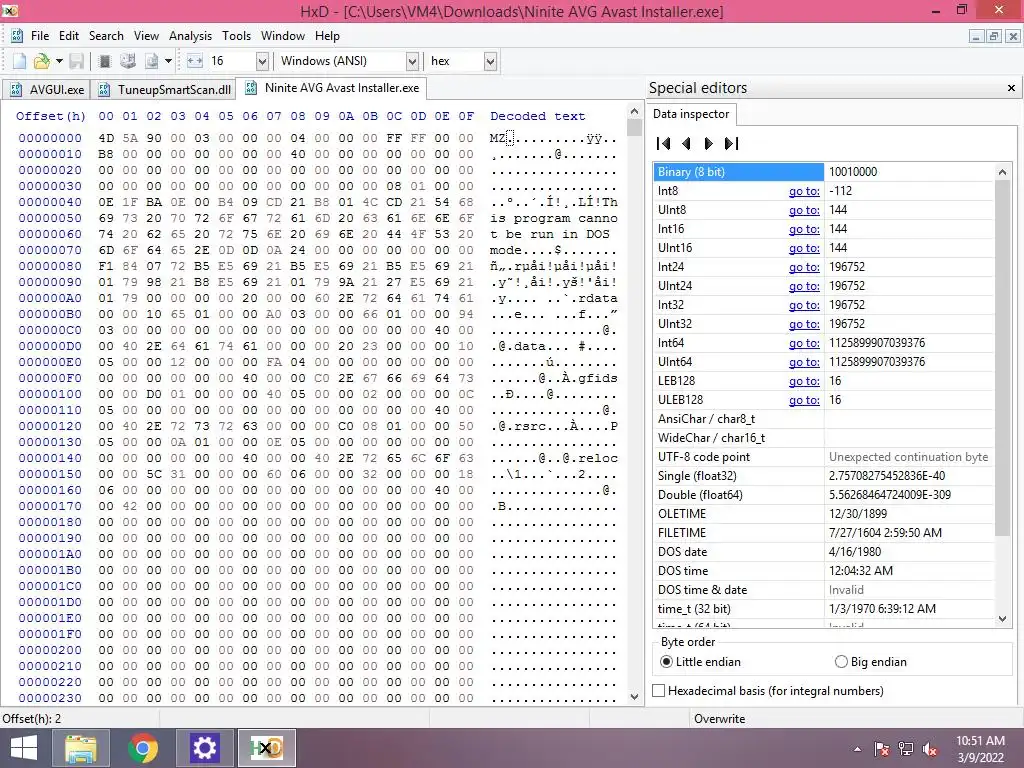Go to previous byte in Data inspector
The image size is (1024, 768).
(x=686, y=143)
